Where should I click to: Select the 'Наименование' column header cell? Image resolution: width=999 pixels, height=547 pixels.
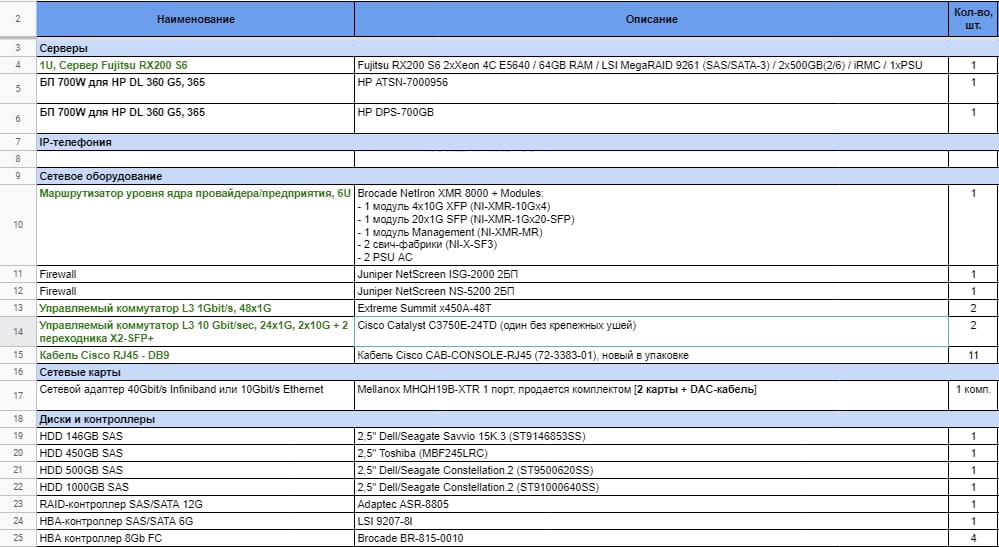tap(196, 19)
